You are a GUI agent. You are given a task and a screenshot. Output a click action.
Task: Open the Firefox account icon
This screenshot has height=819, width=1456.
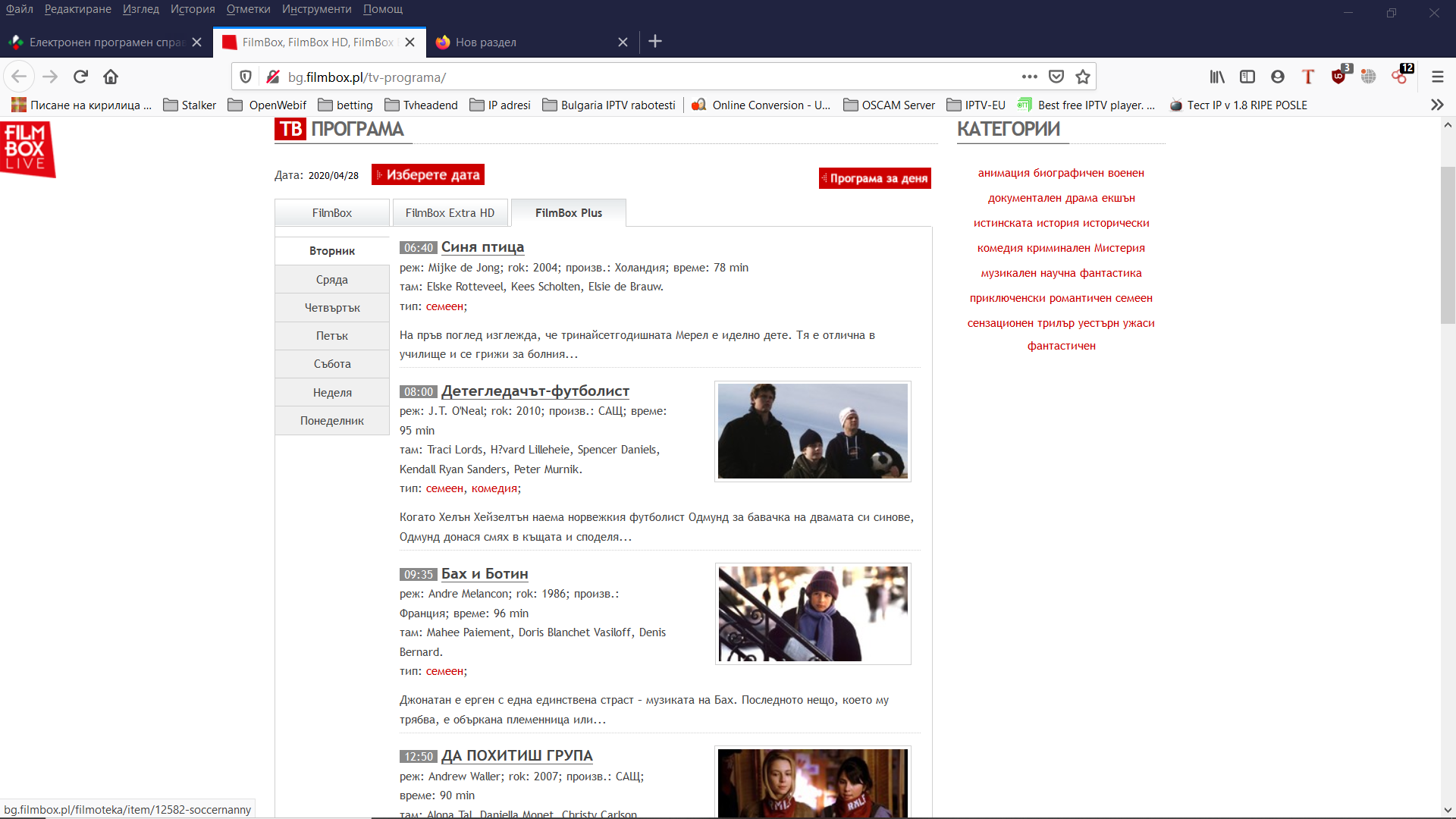tap(1278, 77)
